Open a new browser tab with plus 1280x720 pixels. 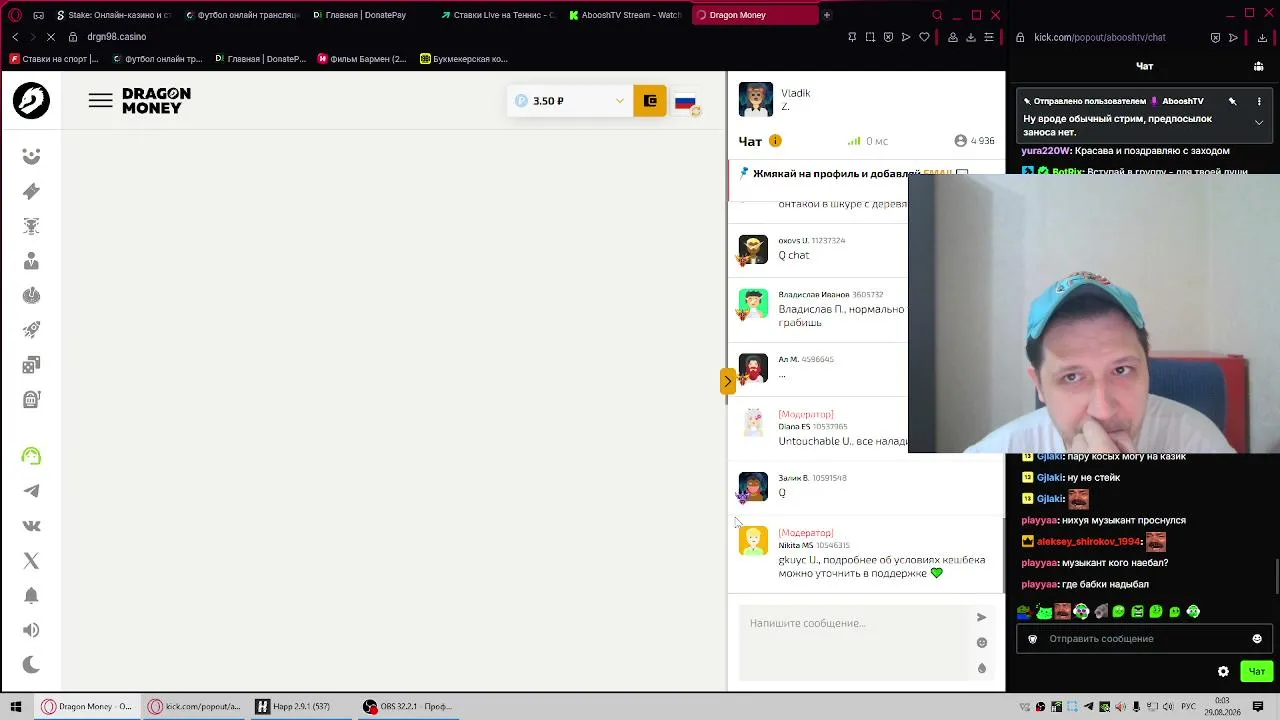[827, 15]
